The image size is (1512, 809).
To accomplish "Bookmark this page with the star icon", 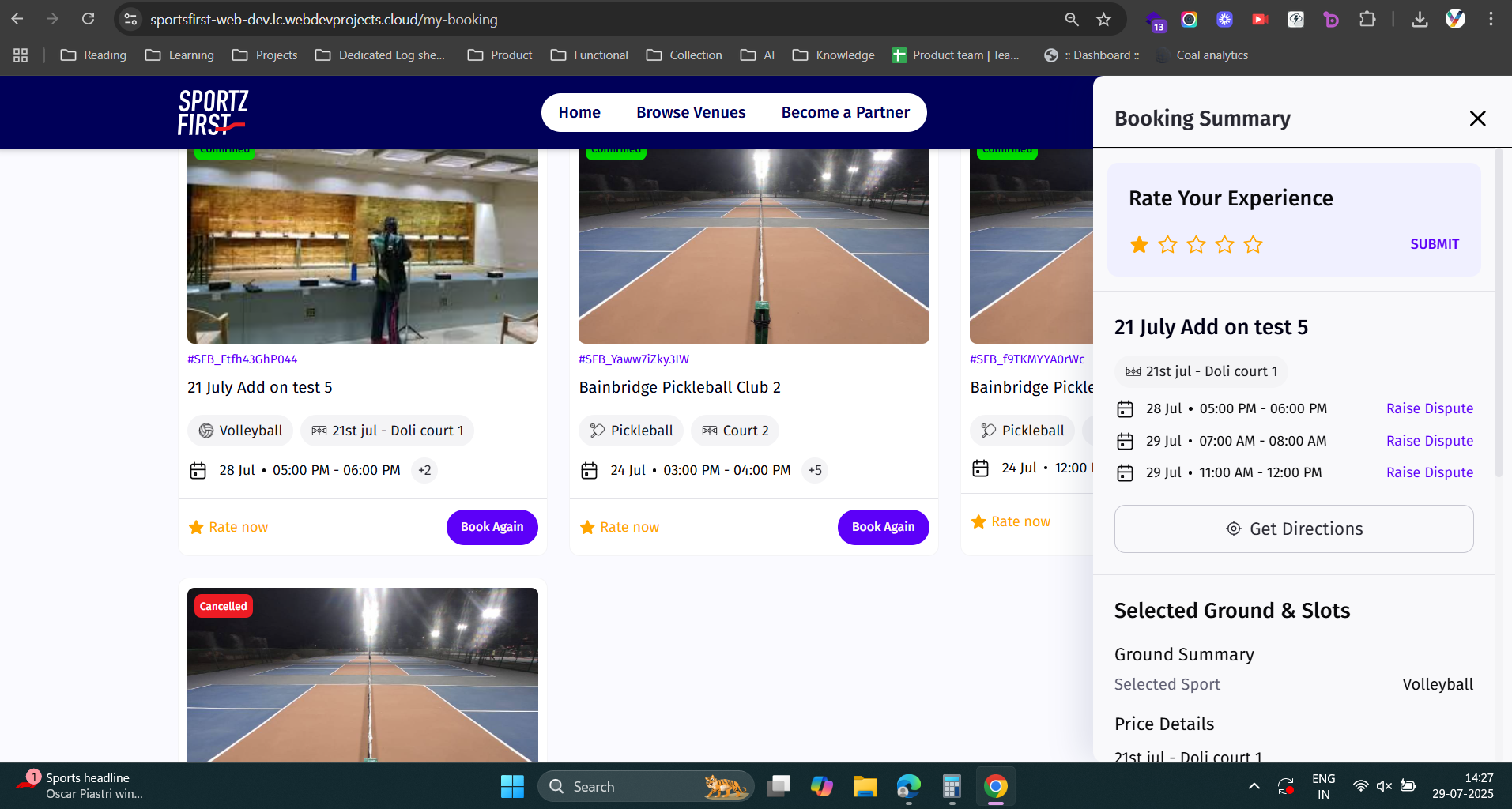I will click(1103, 19).
